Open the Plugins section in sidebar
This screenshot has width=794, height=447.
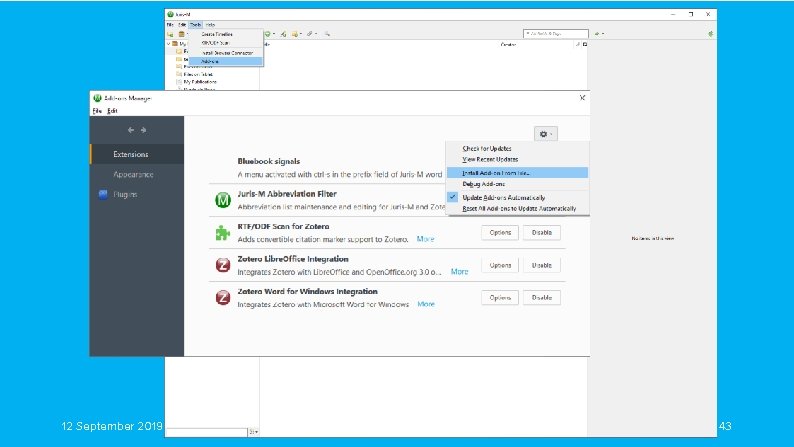coord(137,194)
